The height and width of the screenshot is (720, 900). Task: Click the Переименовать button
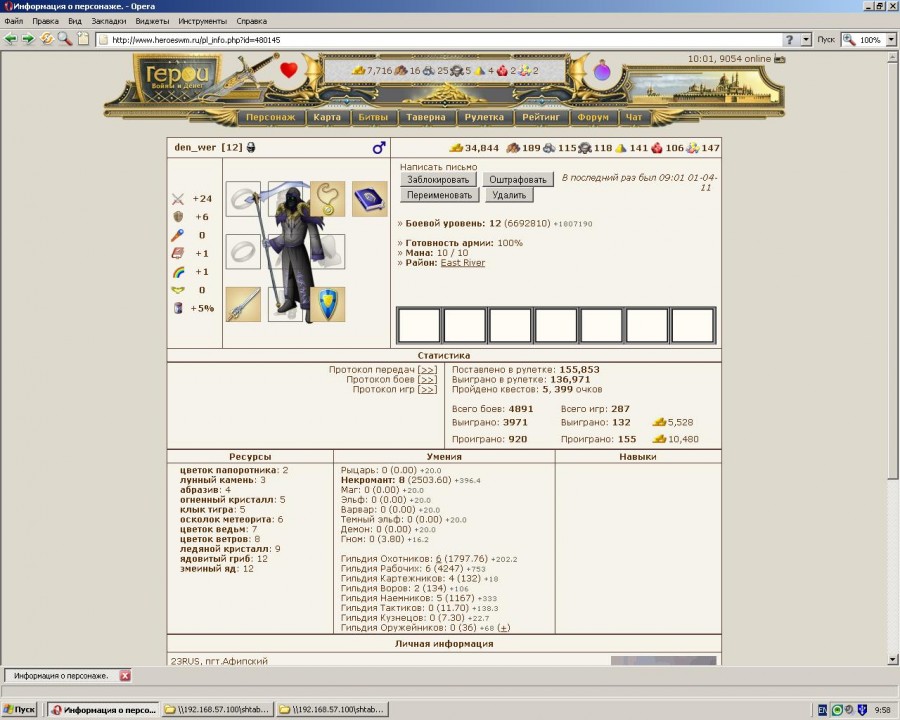(439, 195)
